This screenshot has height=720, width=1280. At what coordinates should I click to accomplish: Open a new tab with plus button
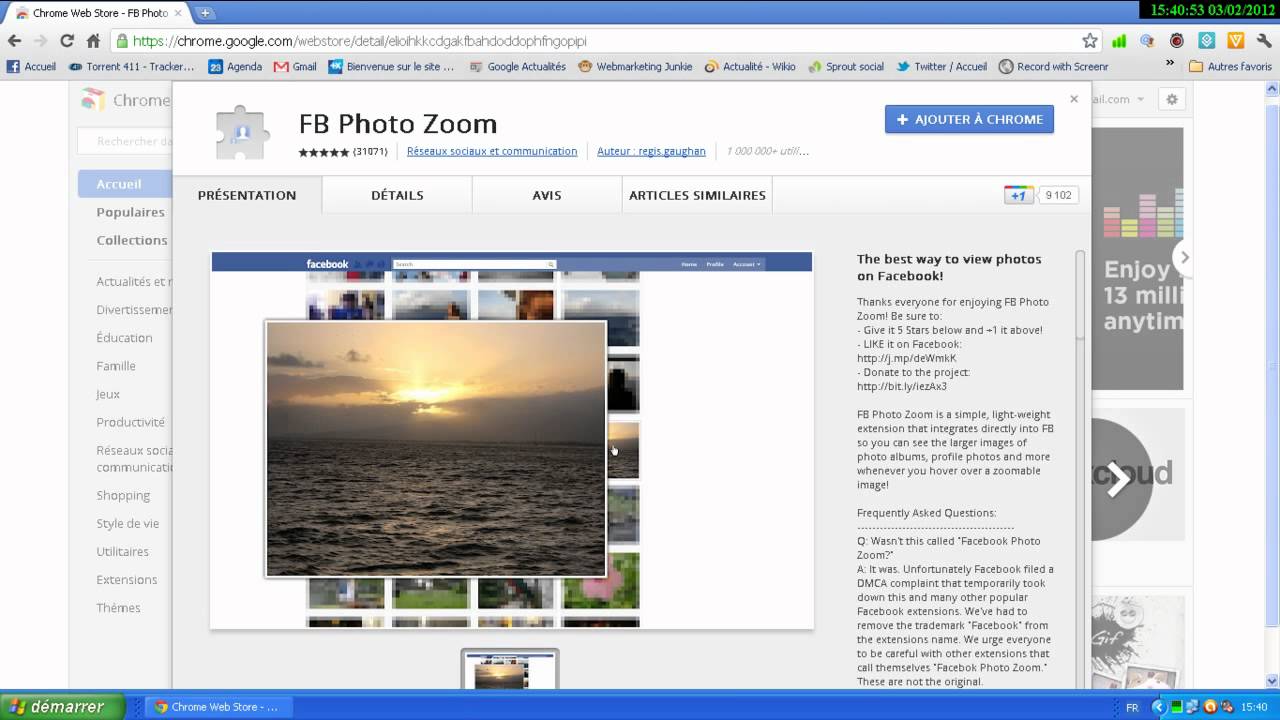click(x=205, y=13)
